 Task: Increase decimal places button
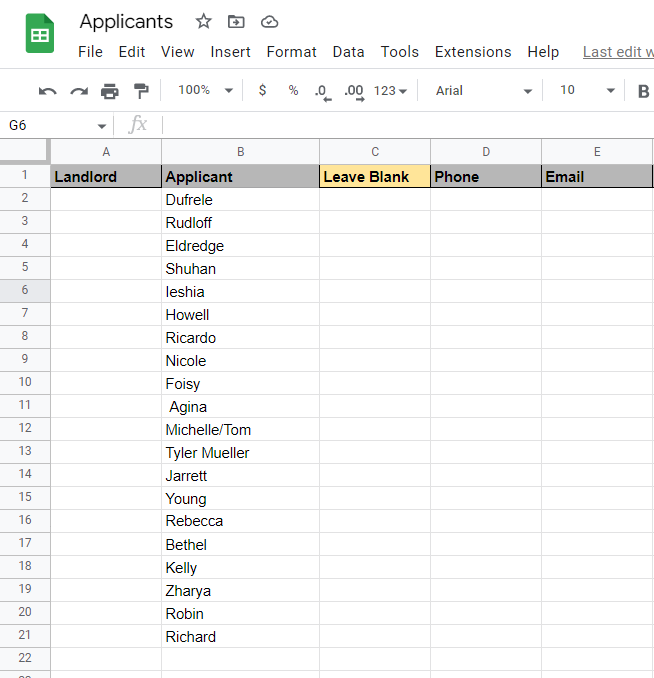pos(353,91)
